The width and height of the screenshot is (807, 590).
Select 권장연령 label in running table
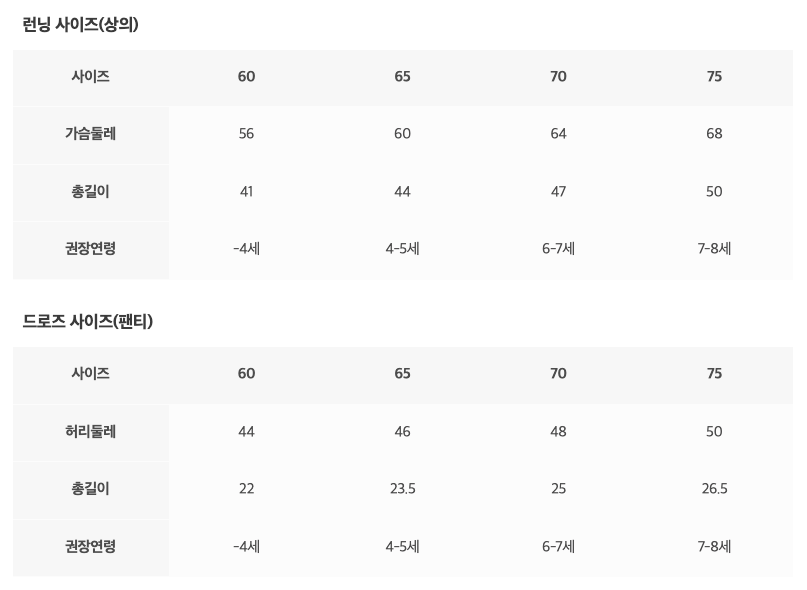(x=90, y=249)
